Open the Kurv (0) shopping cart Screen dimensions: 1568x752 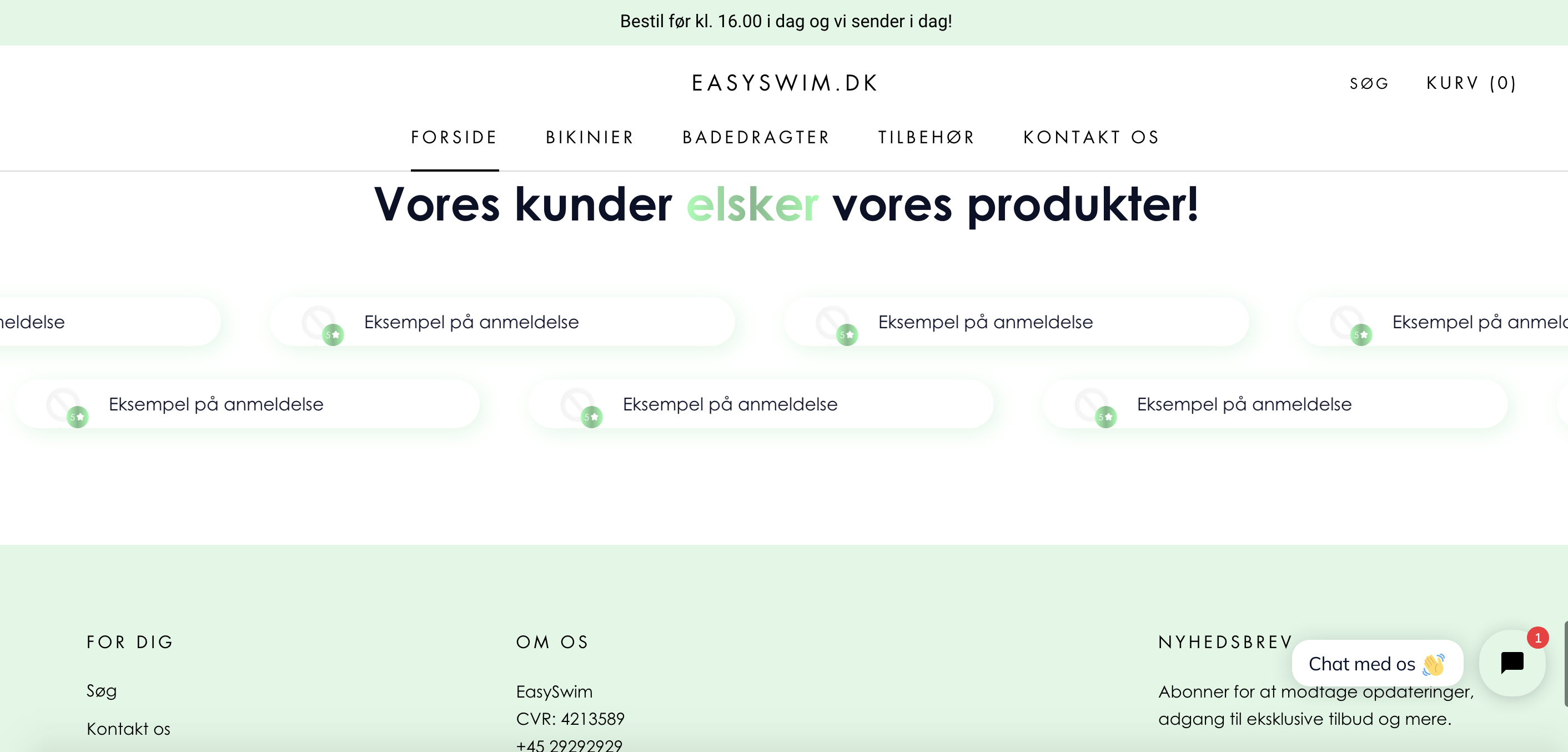(1471, 83)
